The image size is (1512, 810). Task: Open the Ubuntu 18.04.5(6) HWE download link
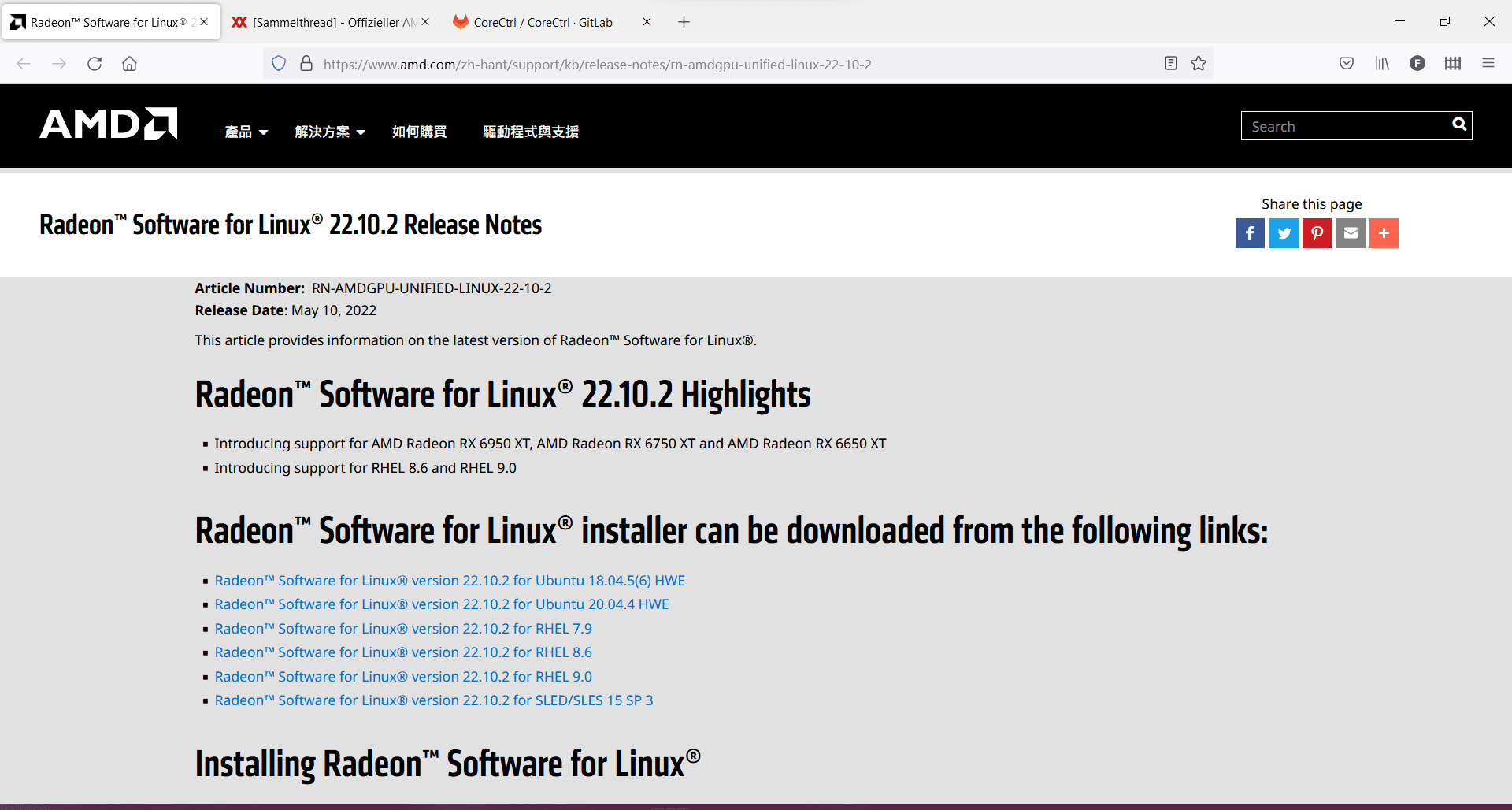coord(450,581)
